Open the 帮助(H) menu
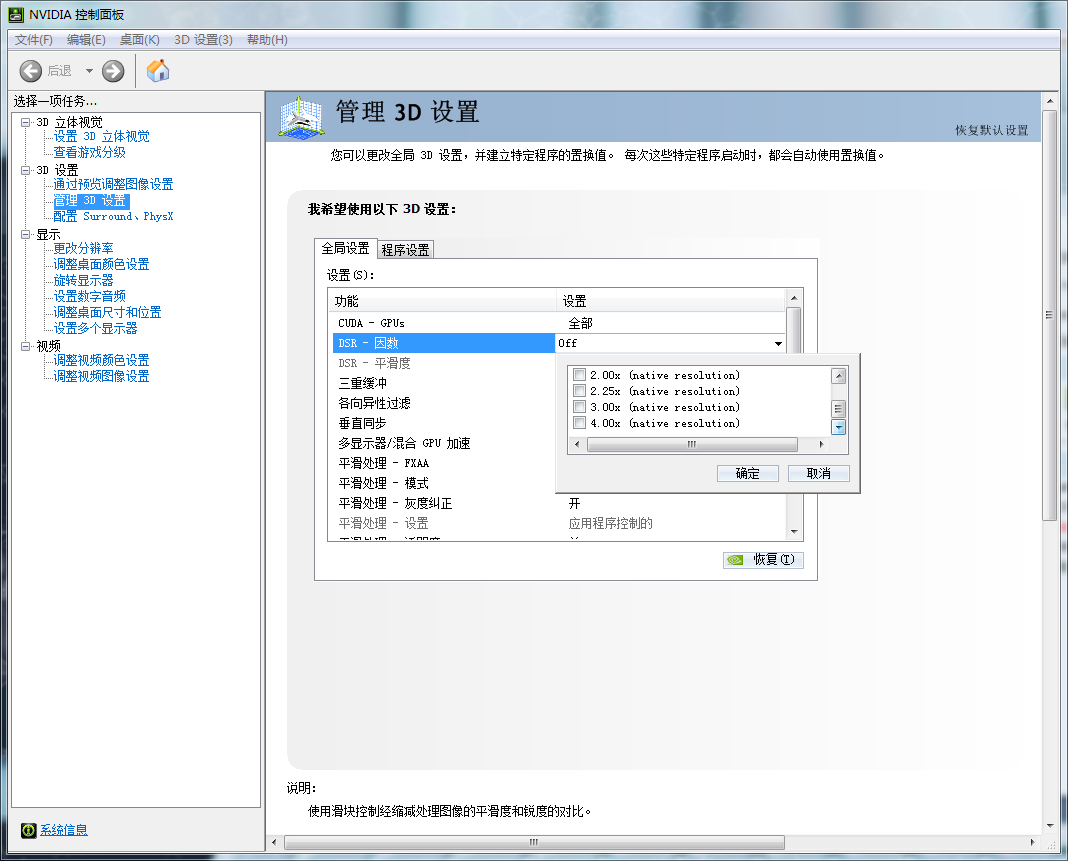Image resolution: width=1068 pixels, height=861 pixels. pyautogui.click(x=267, y=40)
